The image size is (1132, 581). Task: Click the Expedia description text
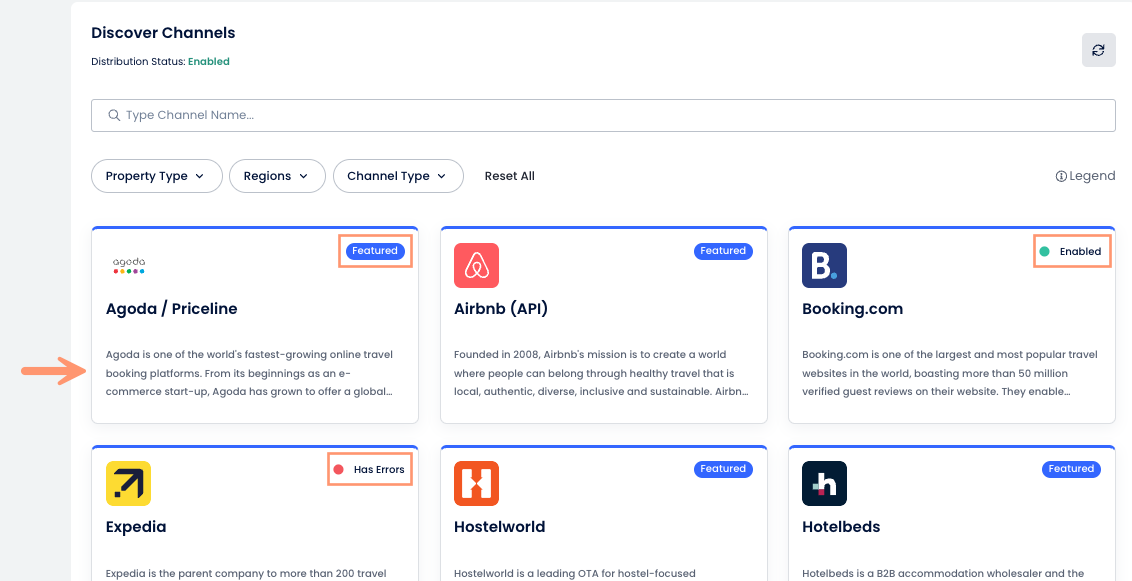[246, 574]
